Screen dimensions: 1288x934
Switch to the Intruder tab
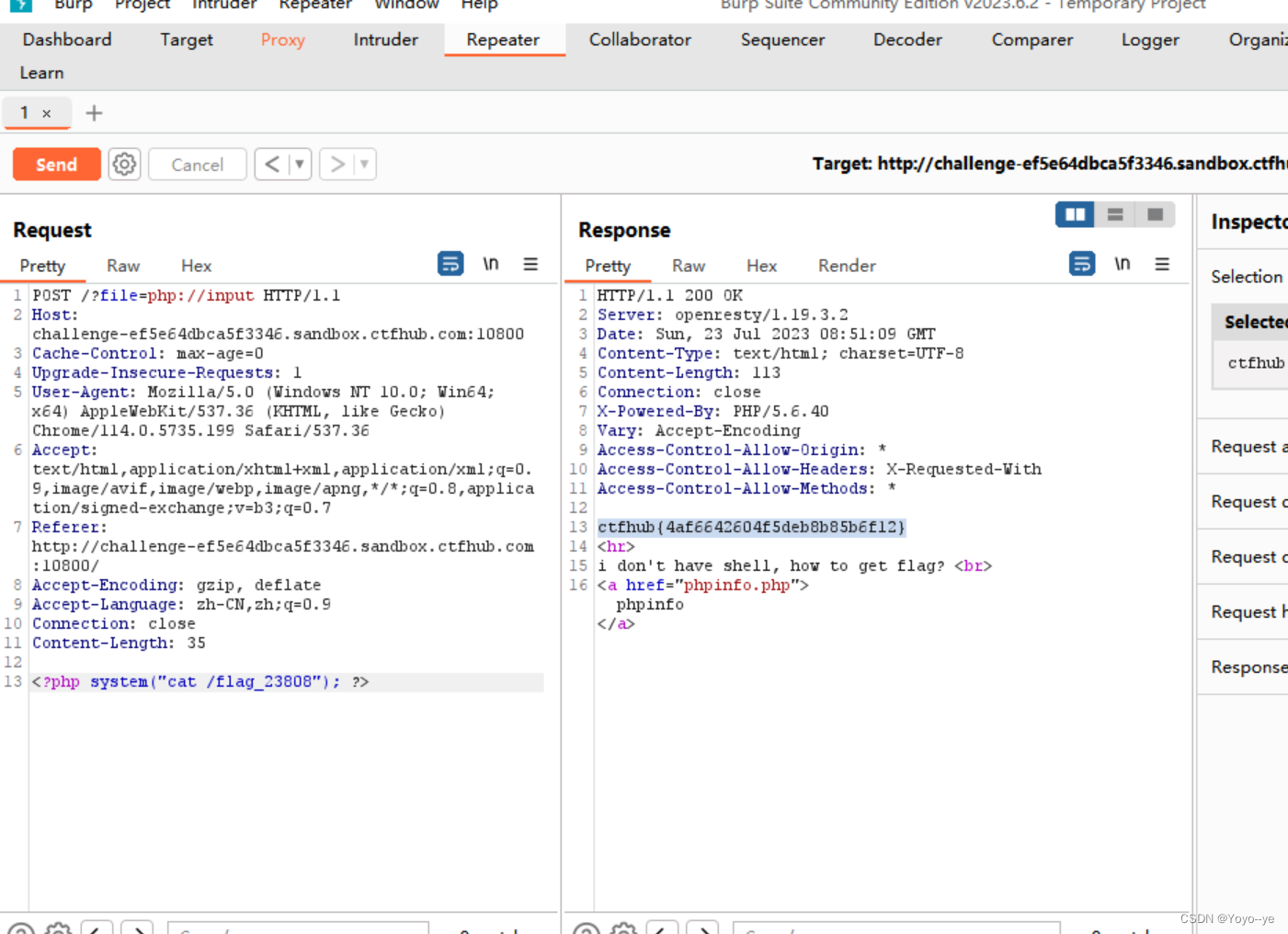(385, 40)
